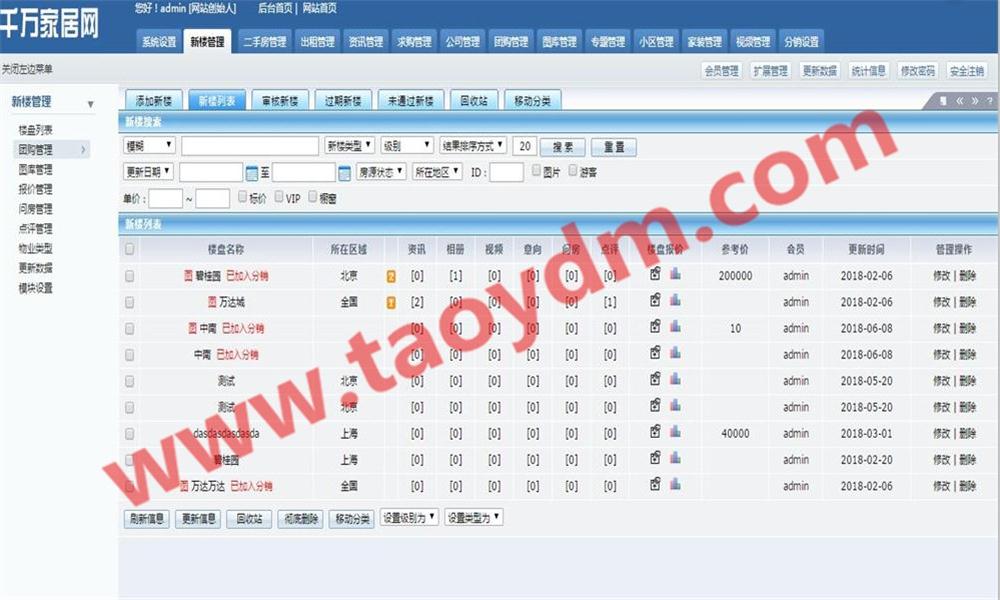Open bar chart icon for dasdasdasdasda row
The image size is (1000, 600).
pyautogui.click(x=675, y=432)
